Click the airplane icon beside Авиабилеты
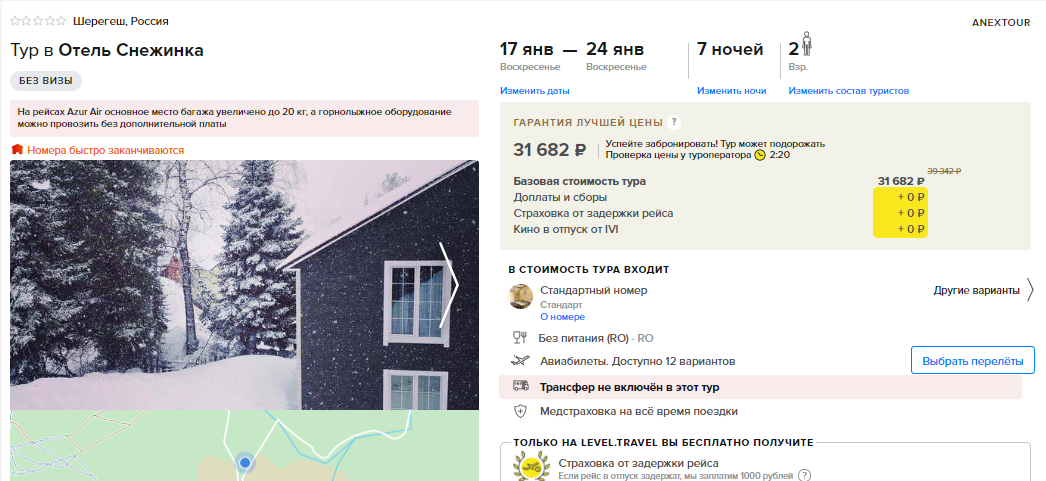The image size is (1046, 481). click(x=520, y=361)
